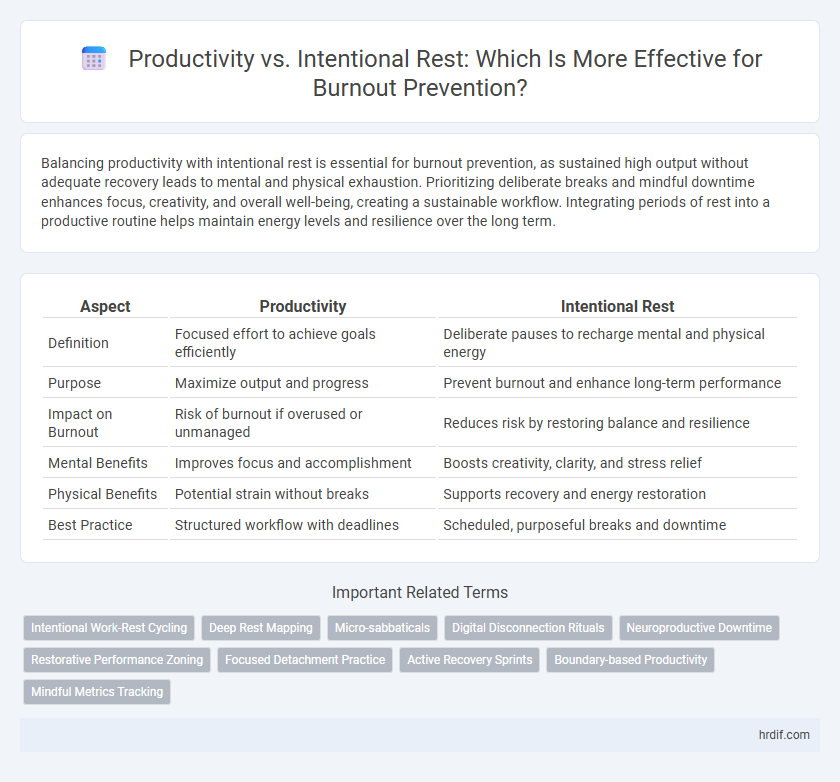
Task: Select the Best Practice row label
Action: (x=90, y=525)
